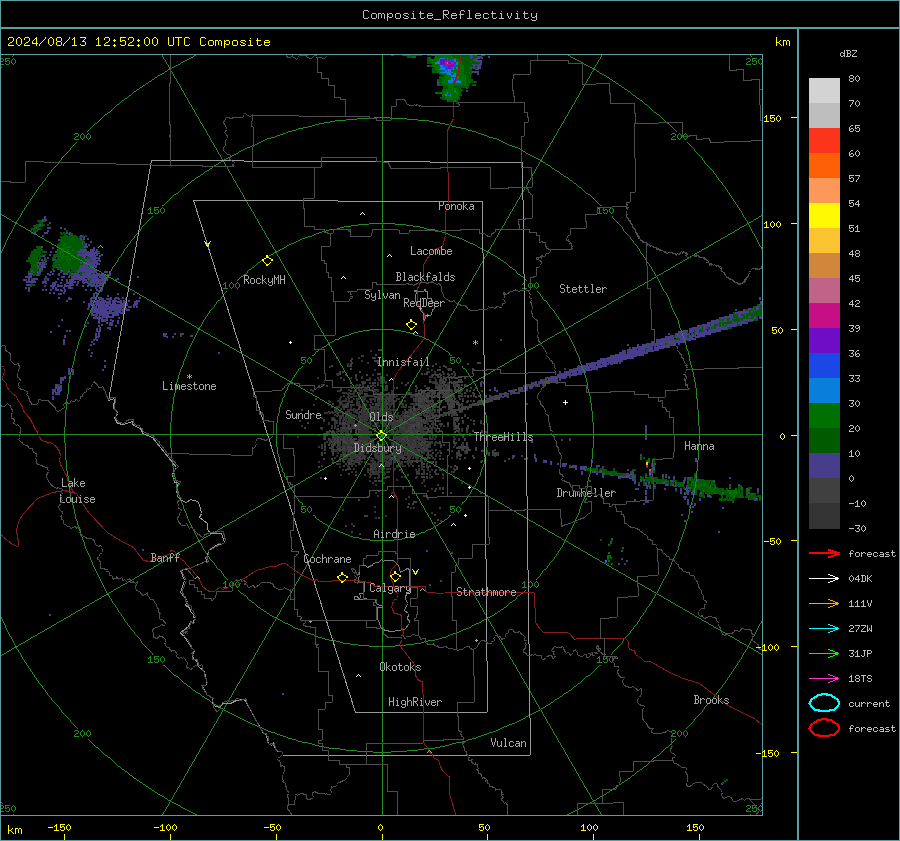
Task: Click the star marker above Limestone
Action: click(x=189, y=377)
